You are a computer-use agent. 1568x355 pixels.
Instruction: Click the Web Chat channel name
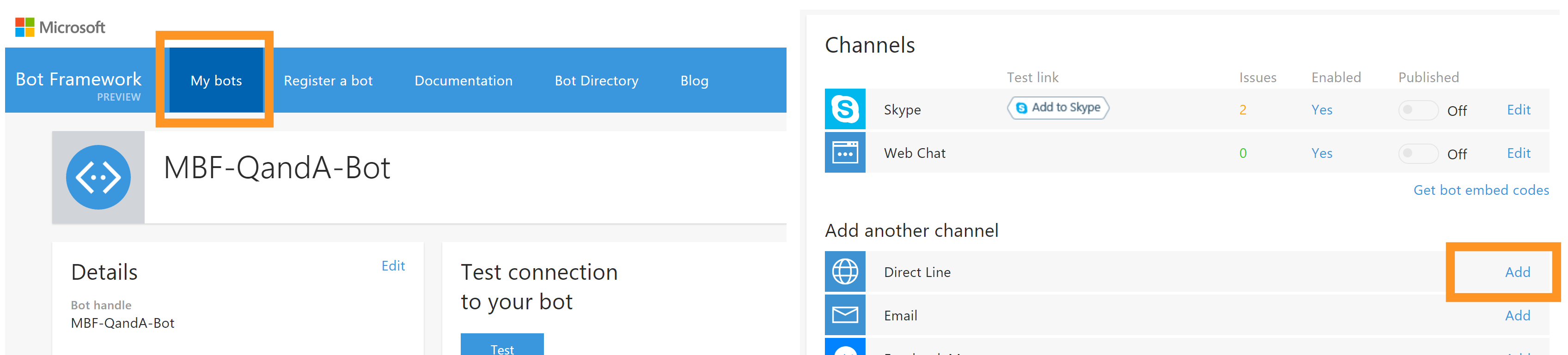pyautogui.click(x=914, y=153)
